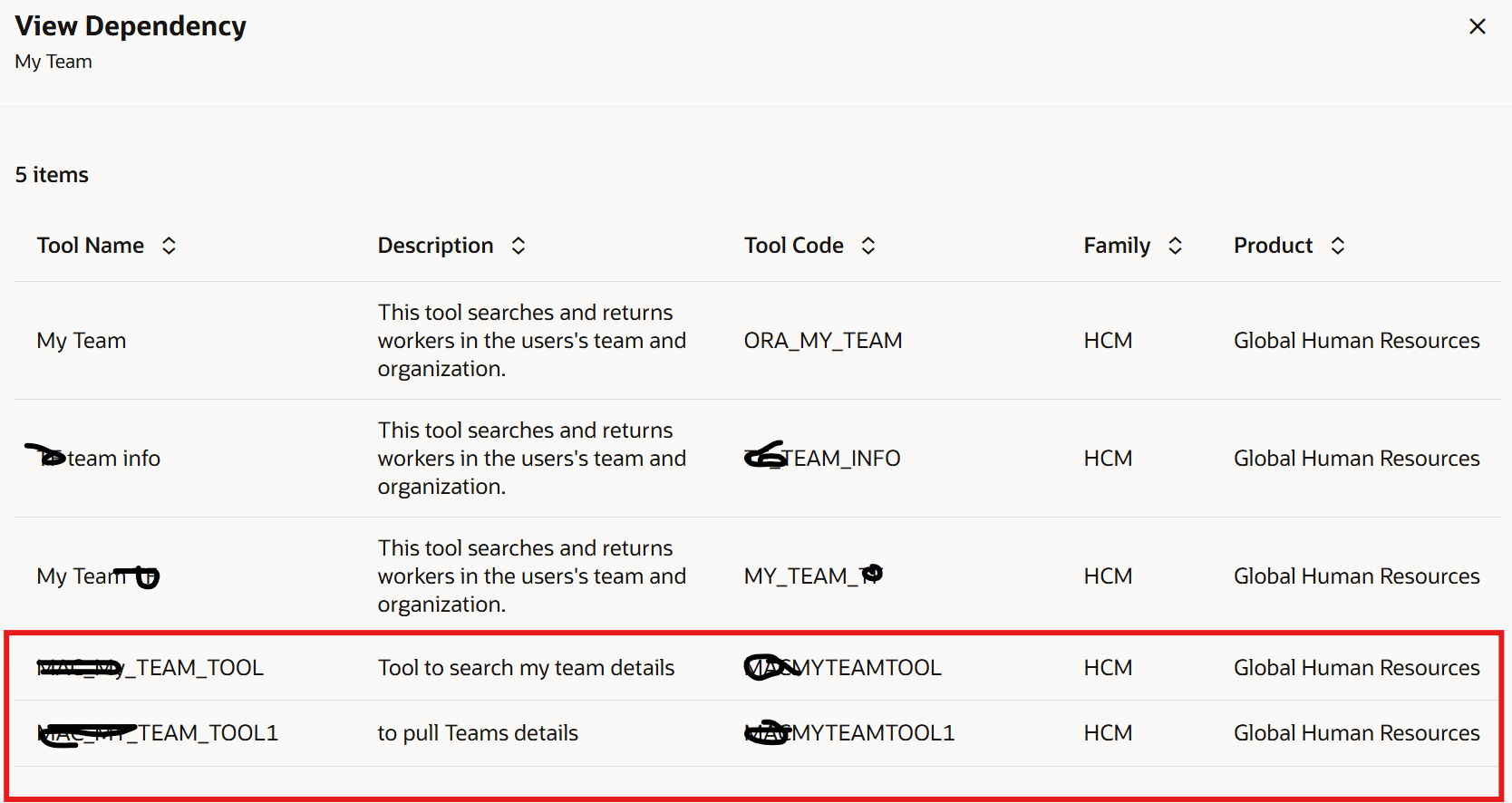Close the View Dependency dialog
1512x803 pixels.
[1477, 26]
